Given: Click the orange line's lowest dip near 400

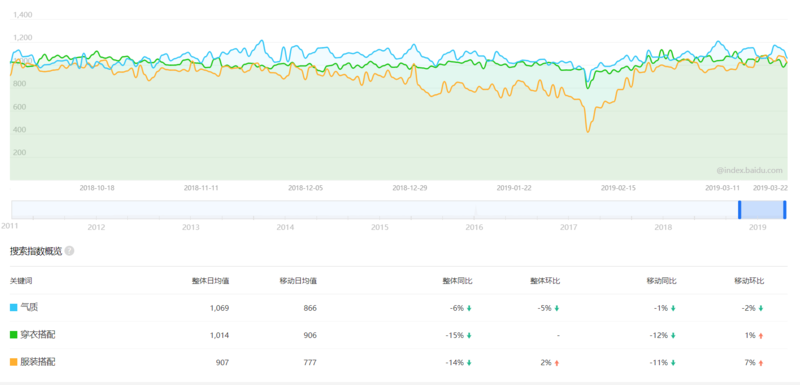Looking at the screenshot, I should coord(588,131).
